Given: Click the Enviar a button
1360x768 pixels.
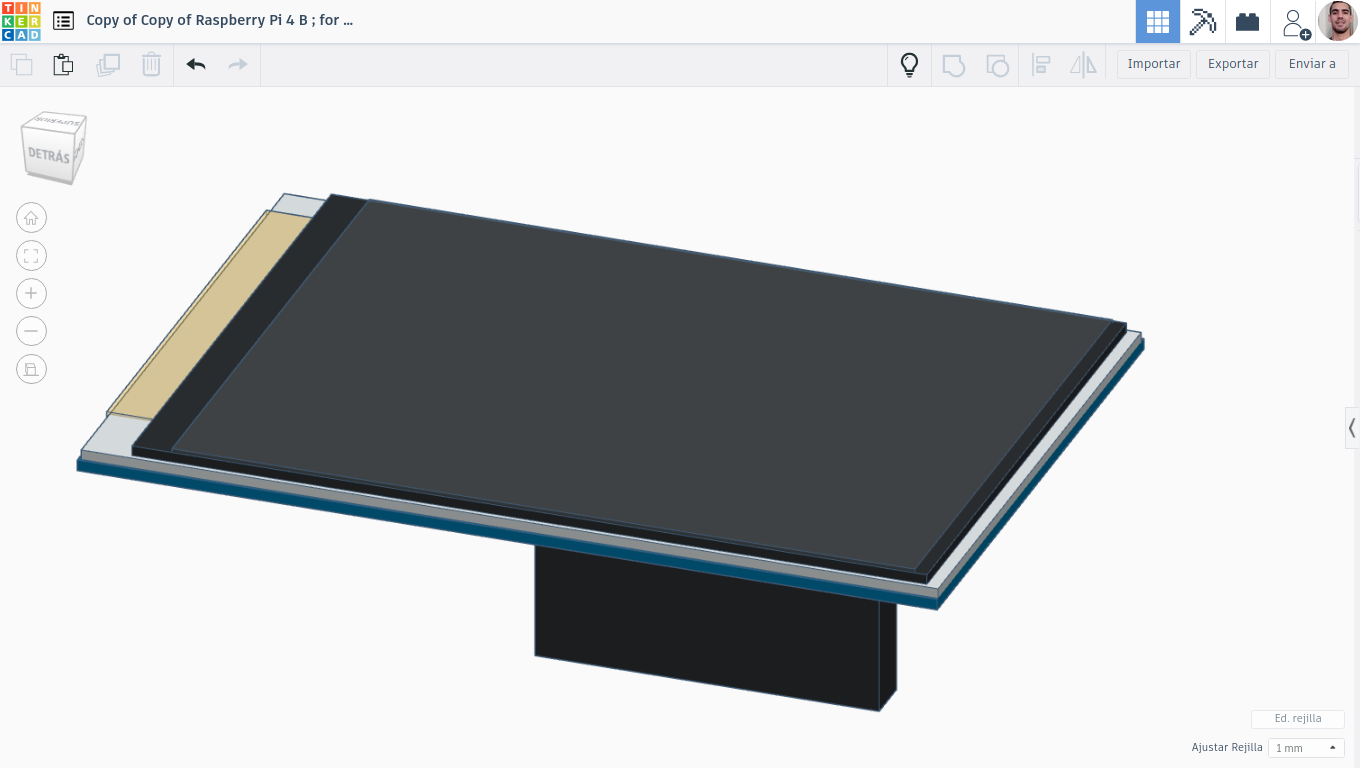Looking at the screenshot, I should point(1312,64).
